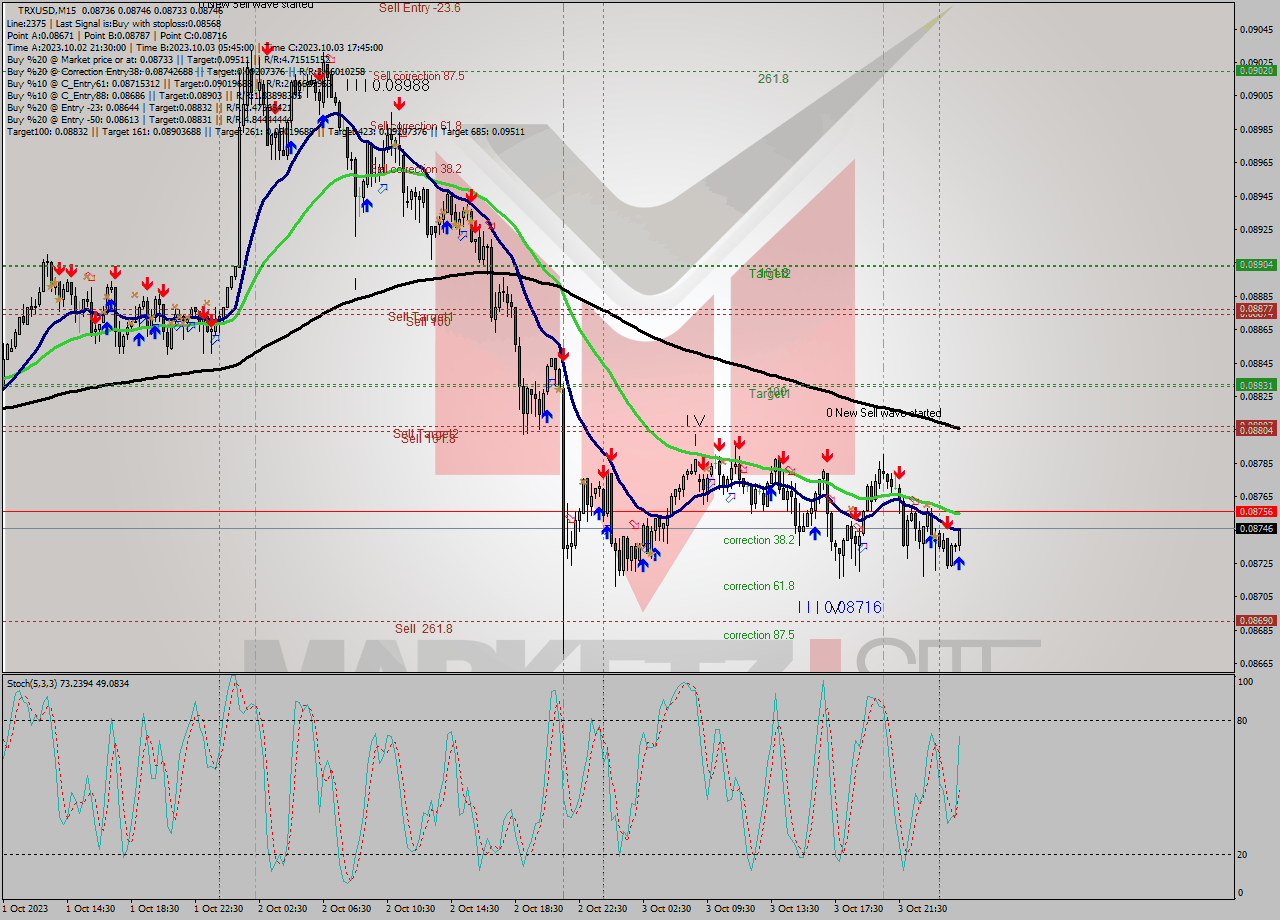
Task: Click the 'I I I 0.08716' wave label
Action: (840, 607)
